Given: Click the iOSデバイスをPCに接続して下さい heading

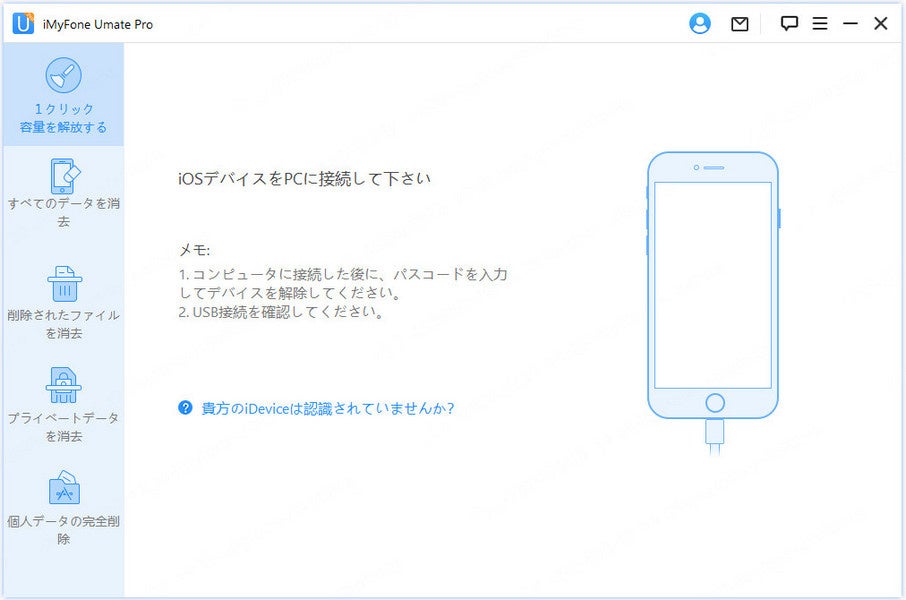Looking at the screenshot, I should 305,179.
